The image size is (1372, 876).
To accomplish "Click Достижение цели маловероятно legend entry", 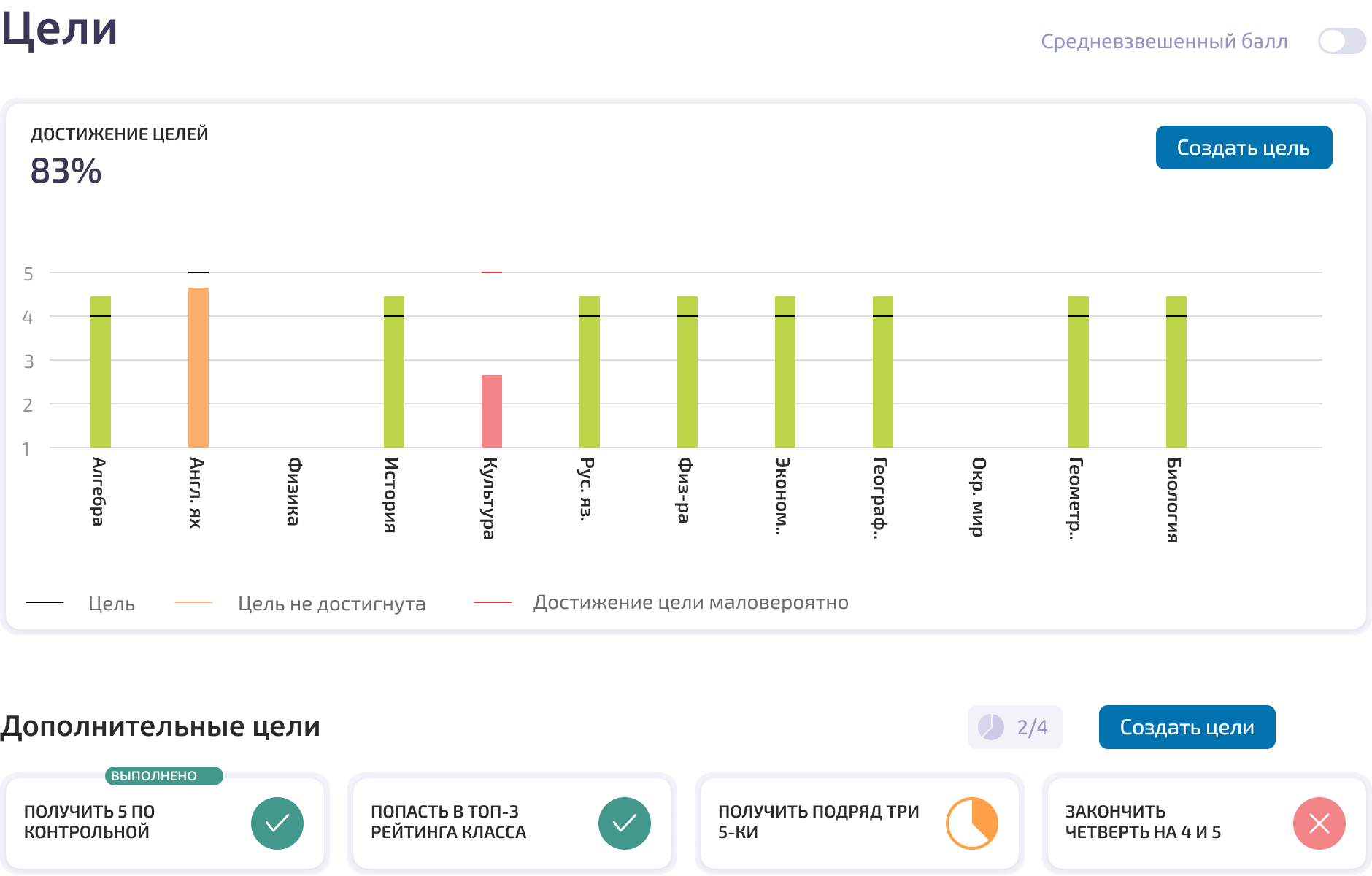I will tap(661, 602).
